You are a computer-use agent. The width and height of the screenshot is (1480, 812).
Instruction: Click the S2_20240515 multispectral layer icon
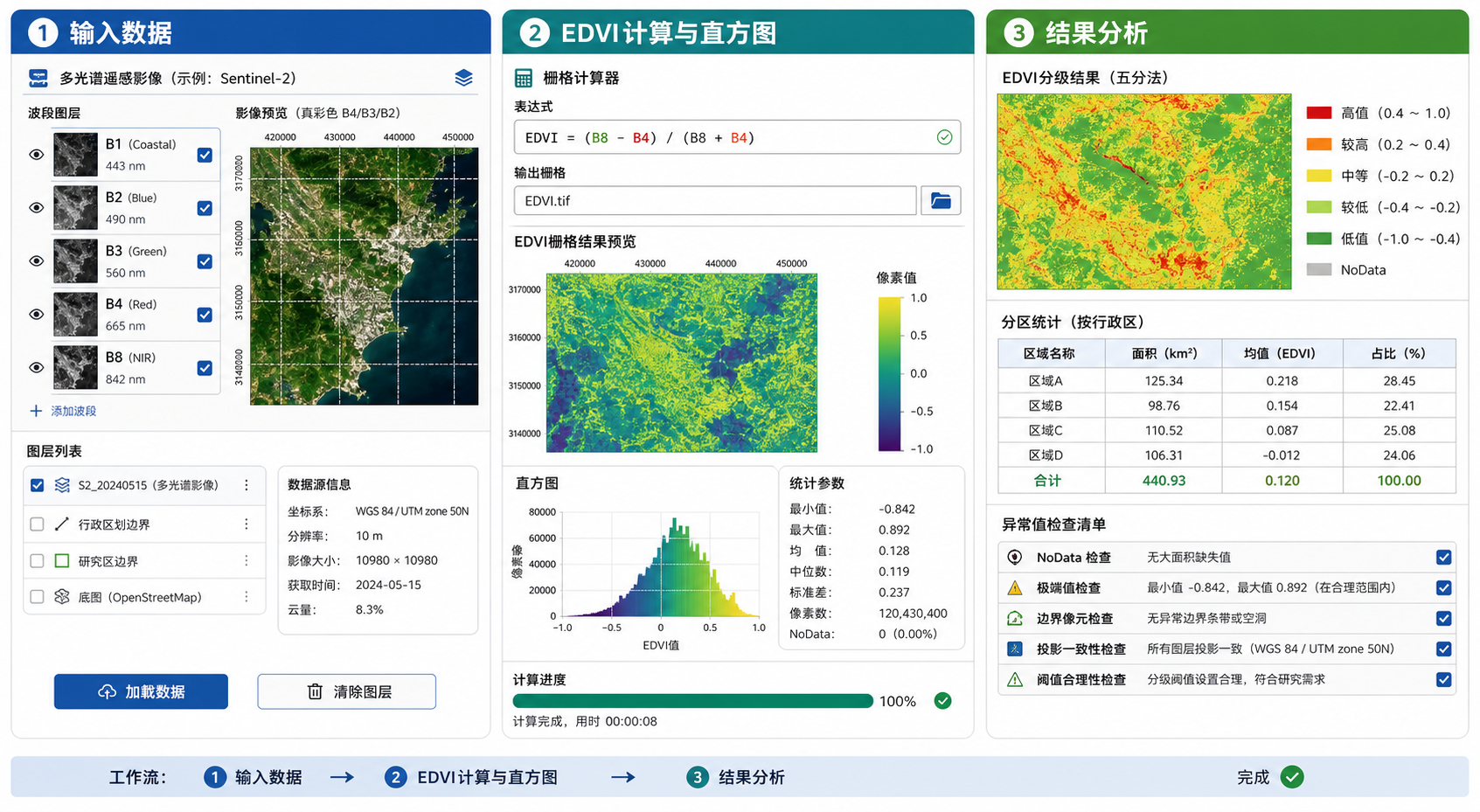[62, 485]
